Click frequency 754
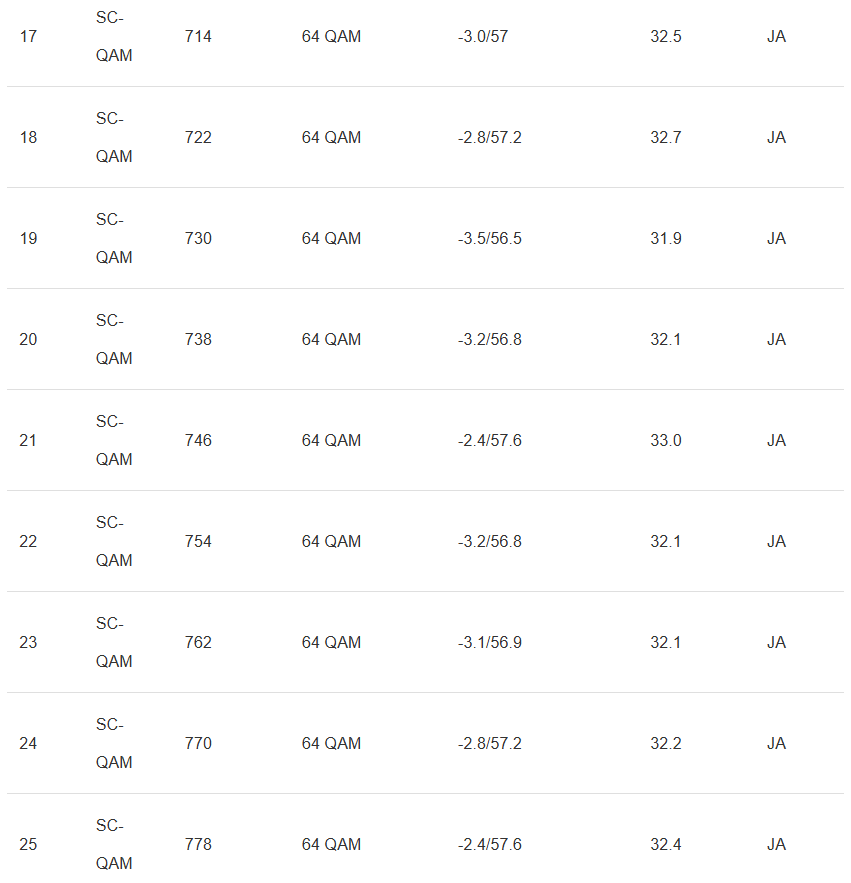Screen dimensions: 851x883 198,542
